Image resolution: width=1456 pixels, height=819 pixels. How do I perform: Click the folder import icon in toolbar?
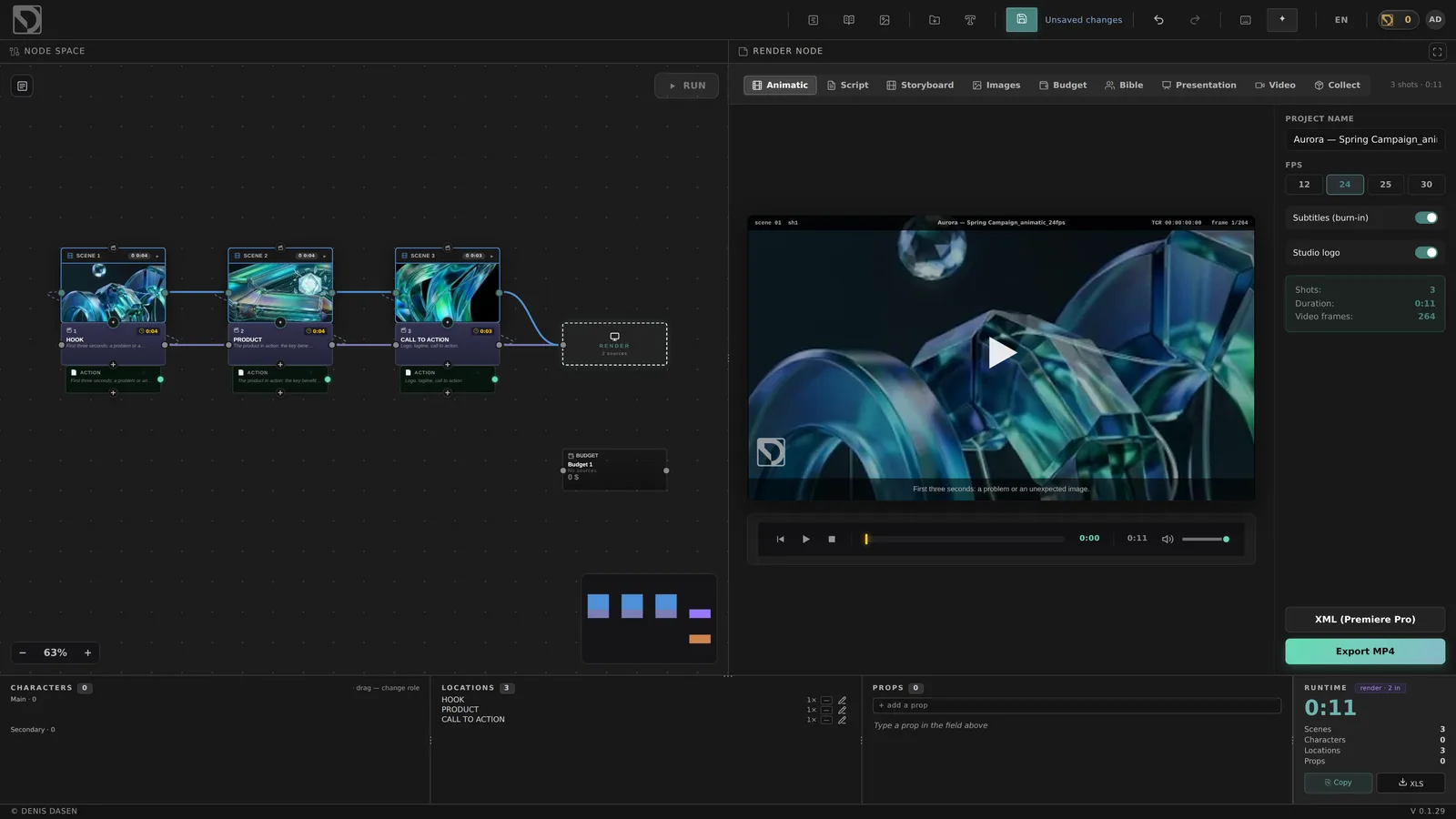(935, 20)
